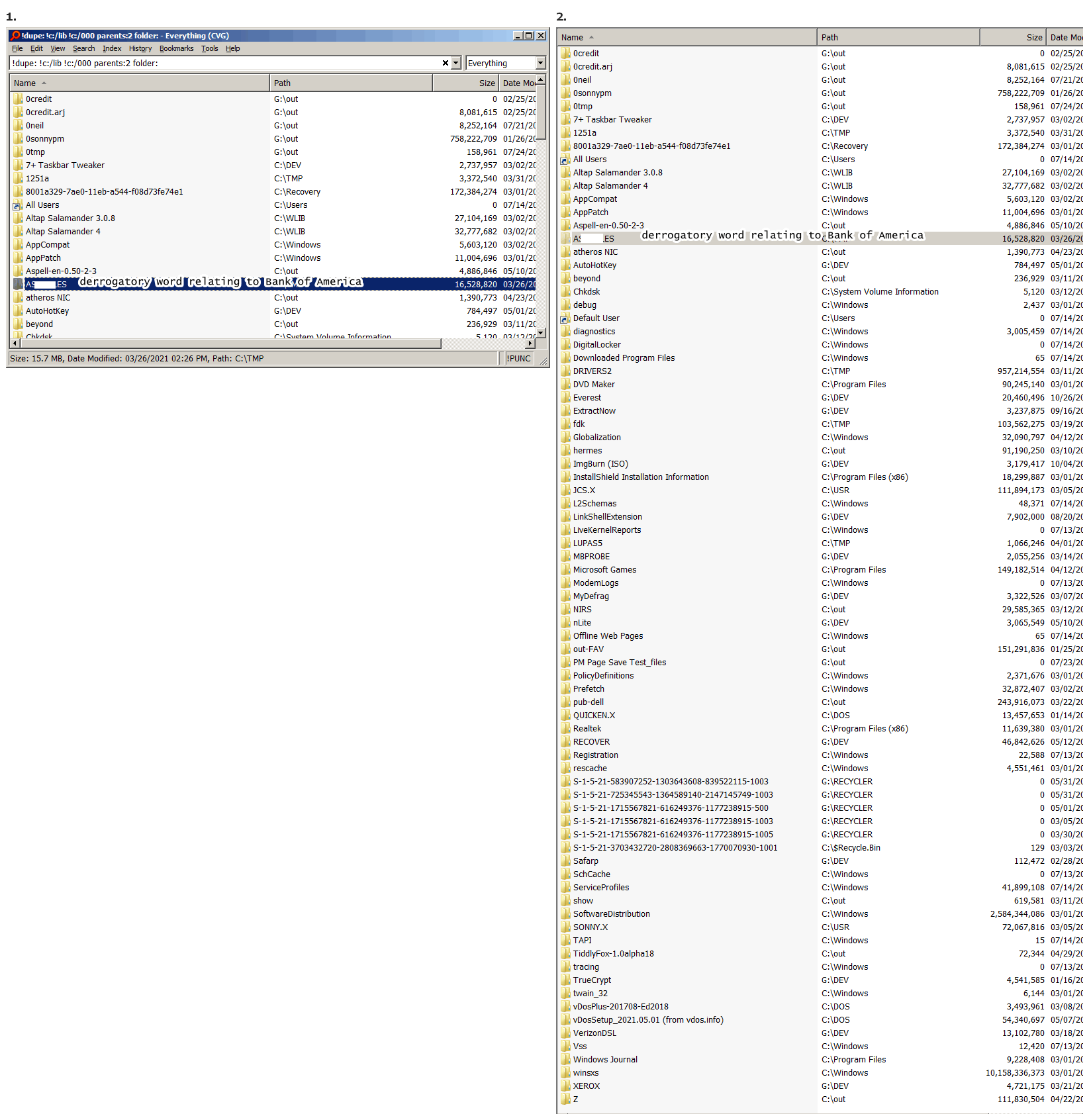1089x1120 pixels.
Task: Open the Help menu
Action: pos(232,48)
